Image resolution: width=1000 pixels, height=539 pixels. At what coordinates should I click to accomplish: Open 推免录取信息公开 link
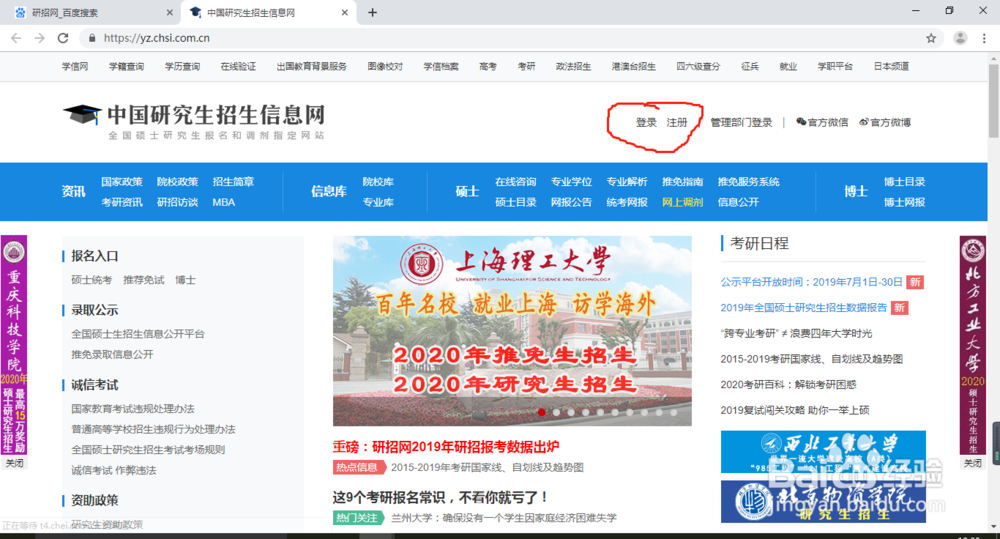[112, 354]
